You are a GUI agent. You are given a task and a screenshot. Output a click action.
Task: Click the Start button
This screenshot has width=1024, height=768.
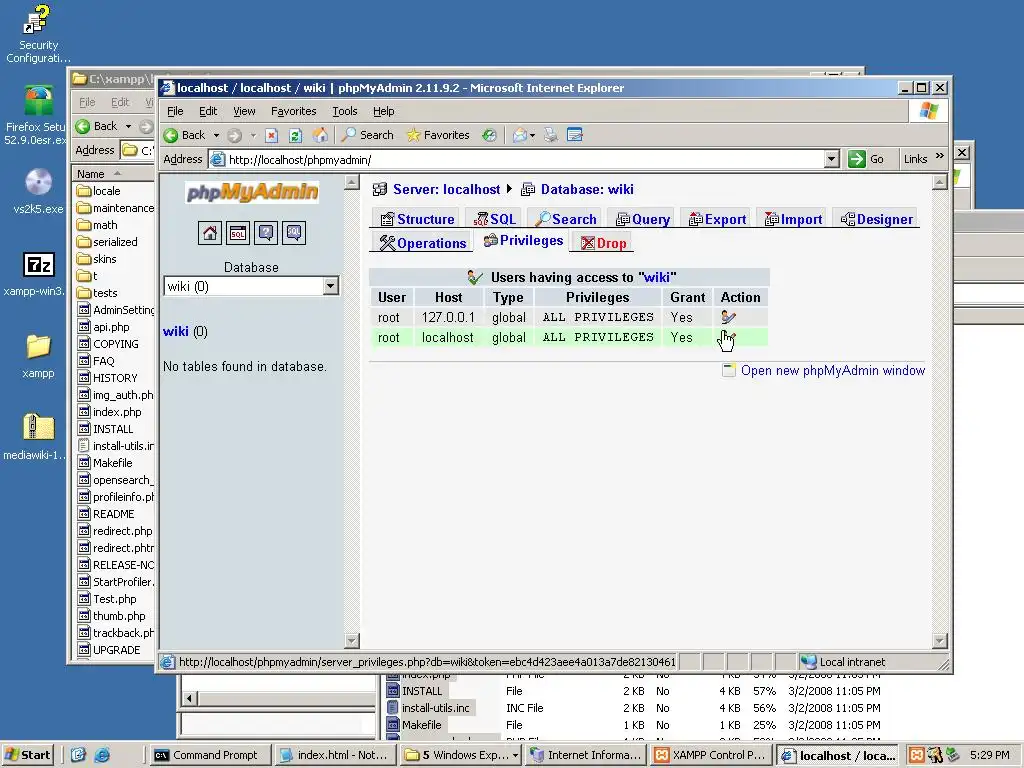click(x=27, y=755)
